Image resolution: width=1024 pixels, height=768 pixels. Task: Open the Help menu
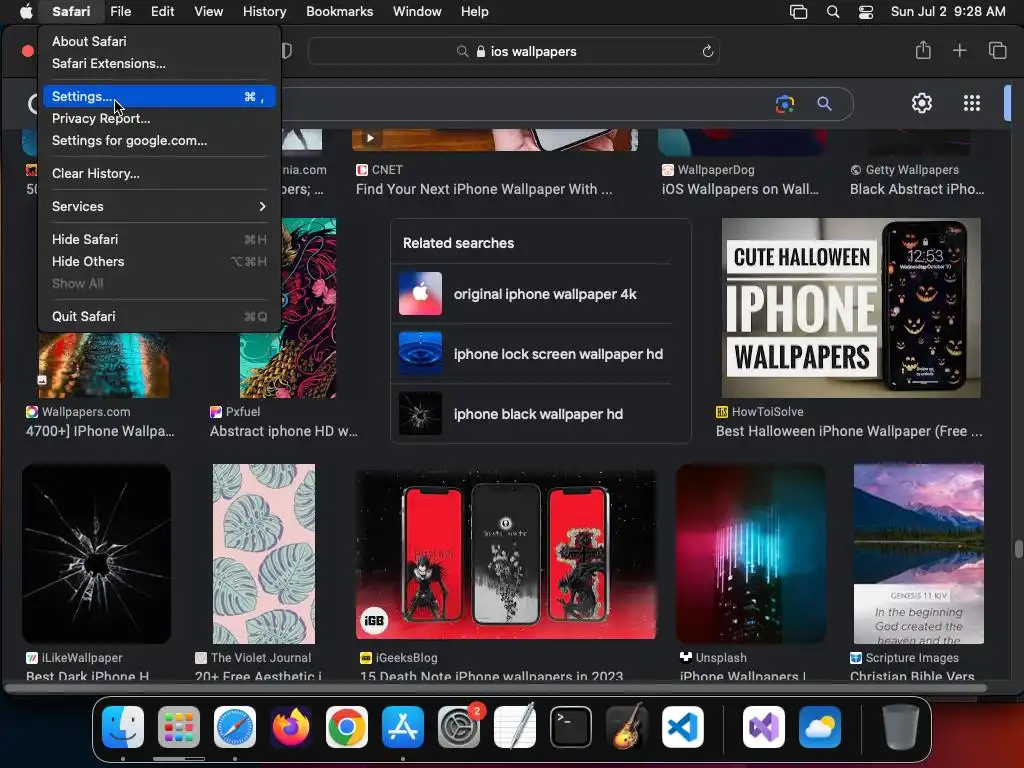474,12
